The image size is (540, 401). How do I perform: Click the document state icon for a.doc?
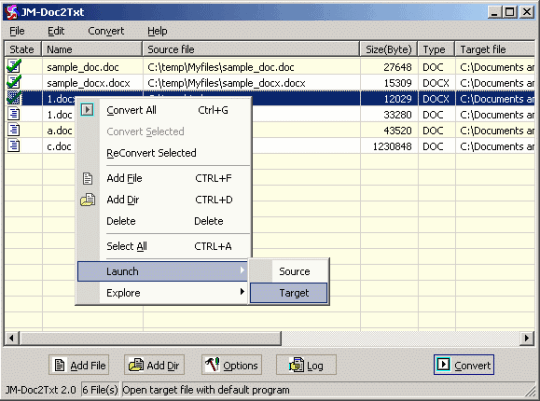coord(13,130)
